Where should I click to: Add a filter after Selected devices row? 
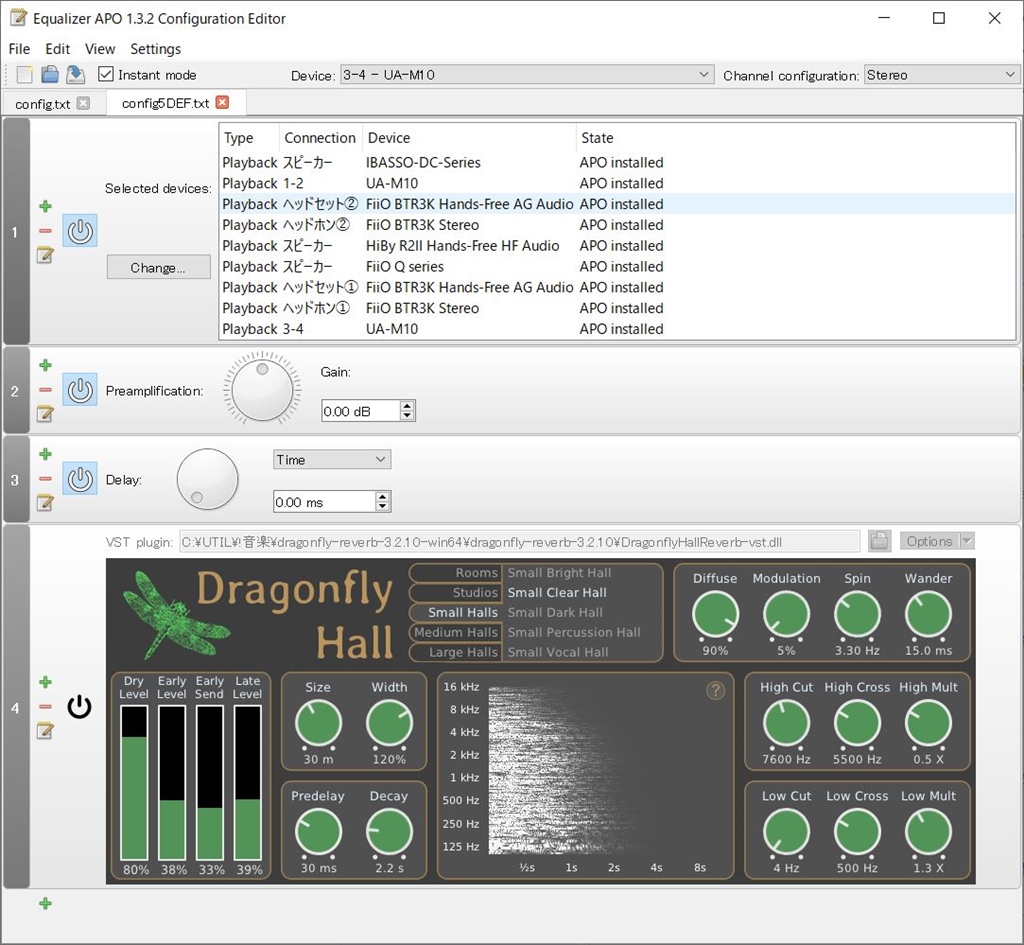tap(45, 206)
